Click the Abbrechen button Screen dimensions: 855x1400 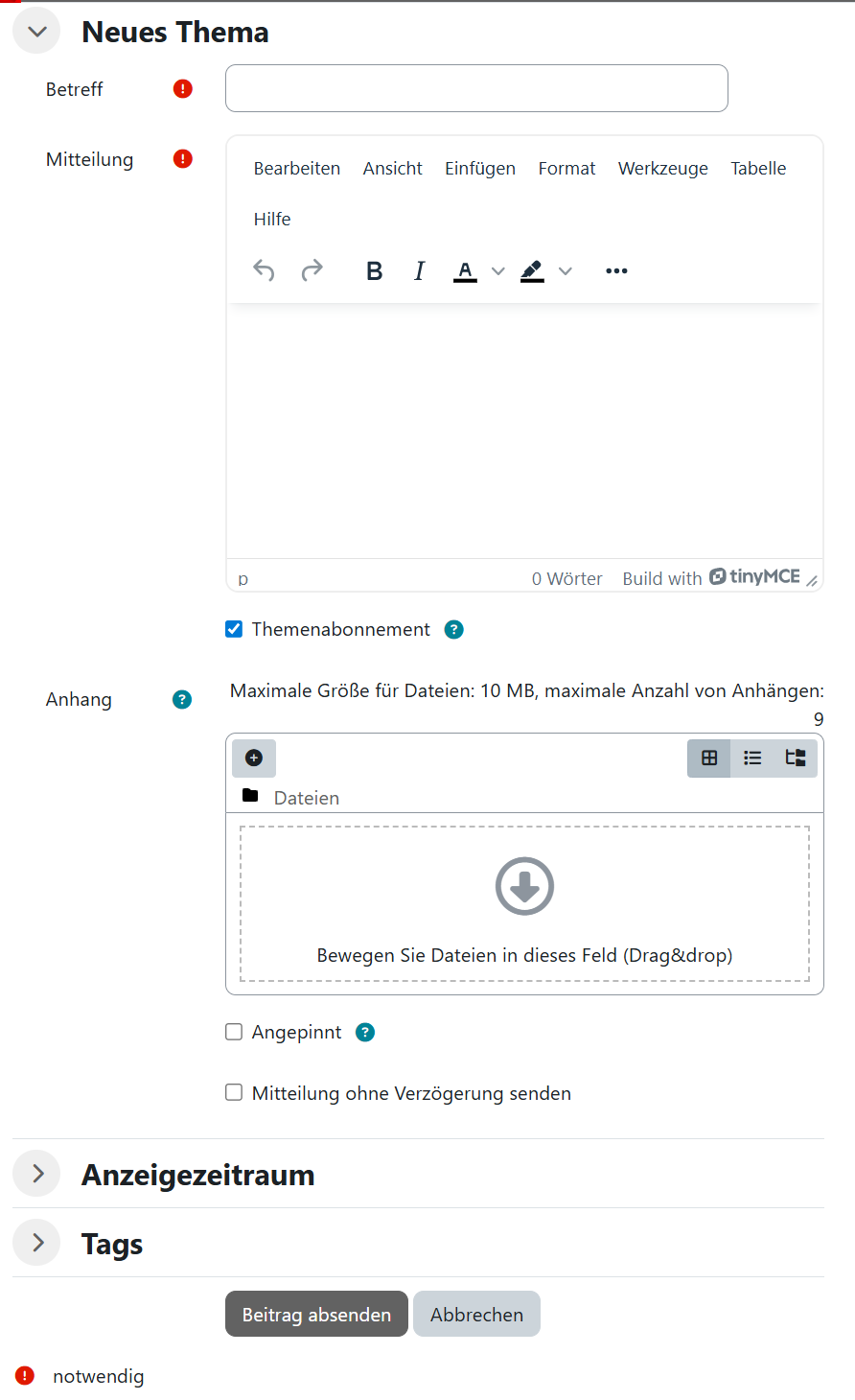476,1315
